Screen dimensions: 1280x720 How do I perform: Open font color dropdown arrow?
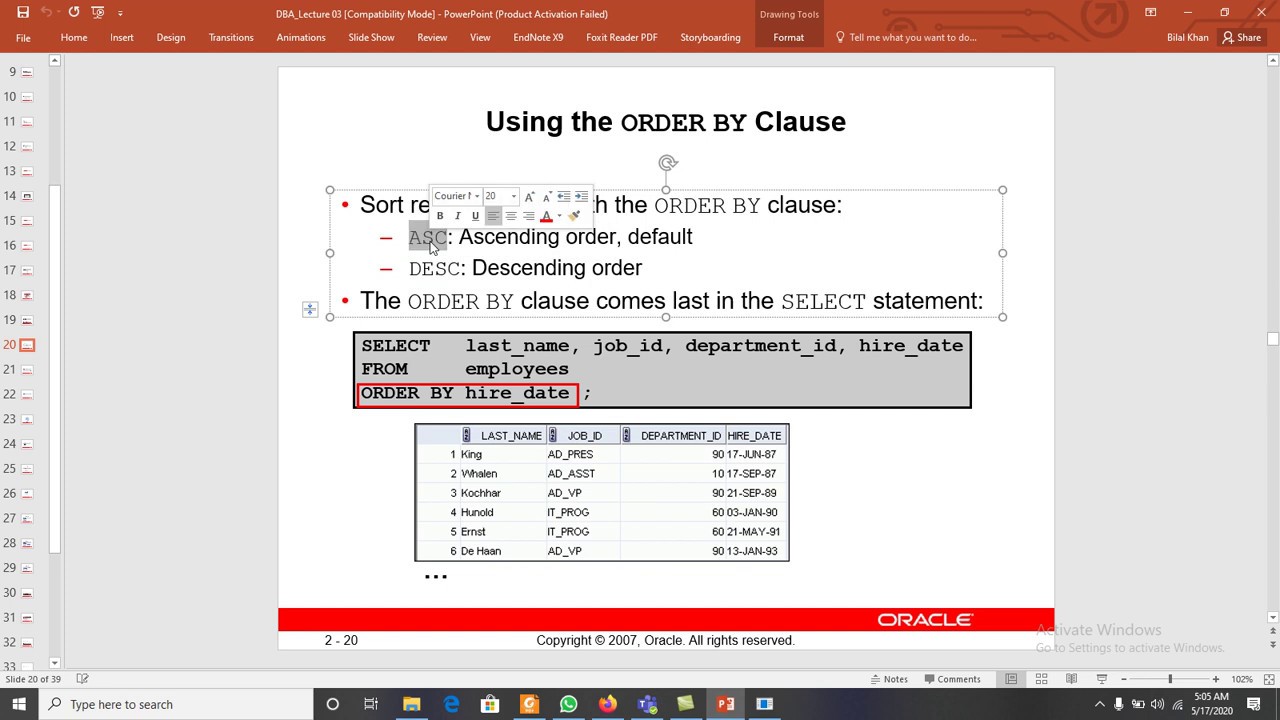(558, 216)
